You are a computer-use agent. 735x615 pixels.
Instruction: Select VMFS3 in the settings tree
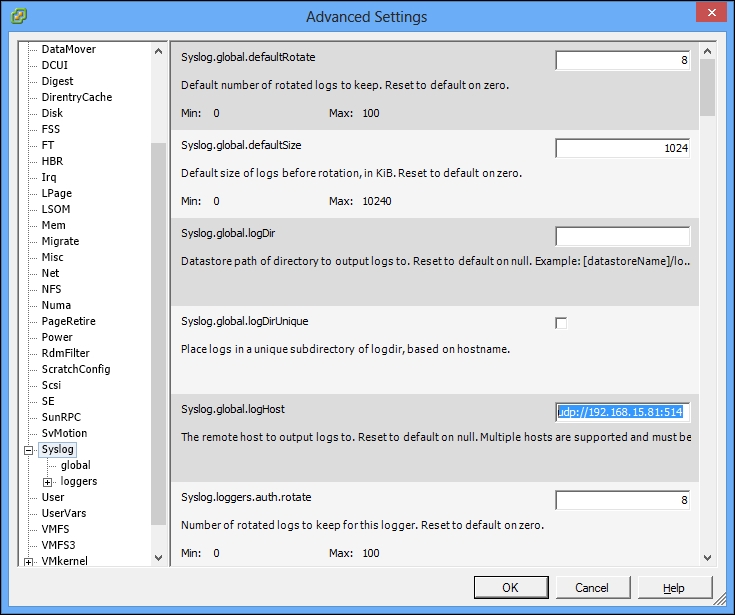58,545
